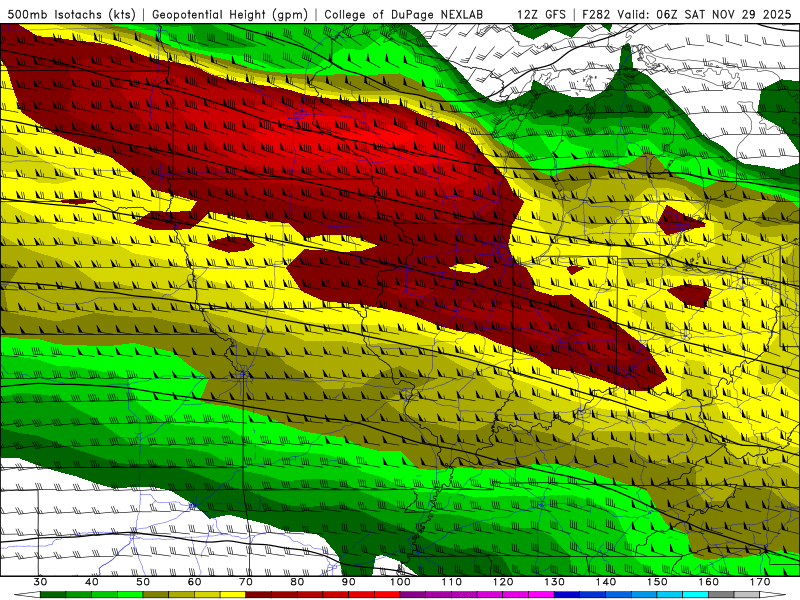
Task: Click the '500mb Isotachs (kts)' title text
Action: 70,14
